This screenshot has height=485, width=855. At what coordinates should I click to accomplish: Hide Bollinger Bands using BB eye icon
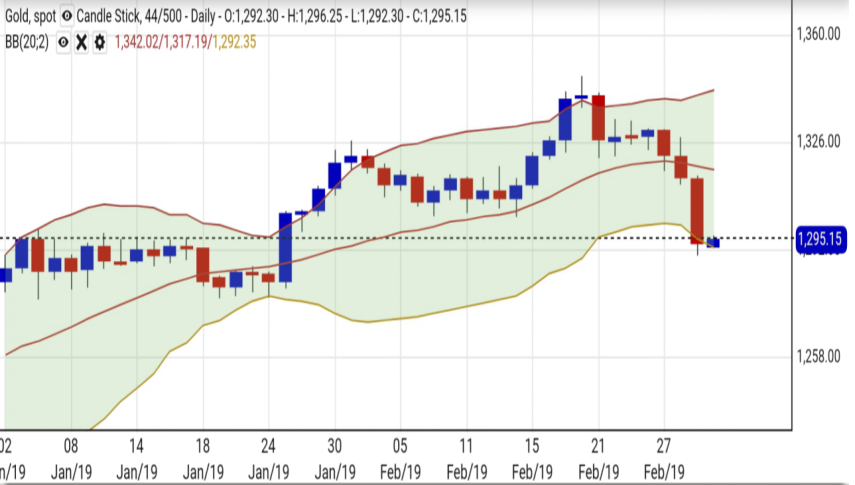pos(62,42)
